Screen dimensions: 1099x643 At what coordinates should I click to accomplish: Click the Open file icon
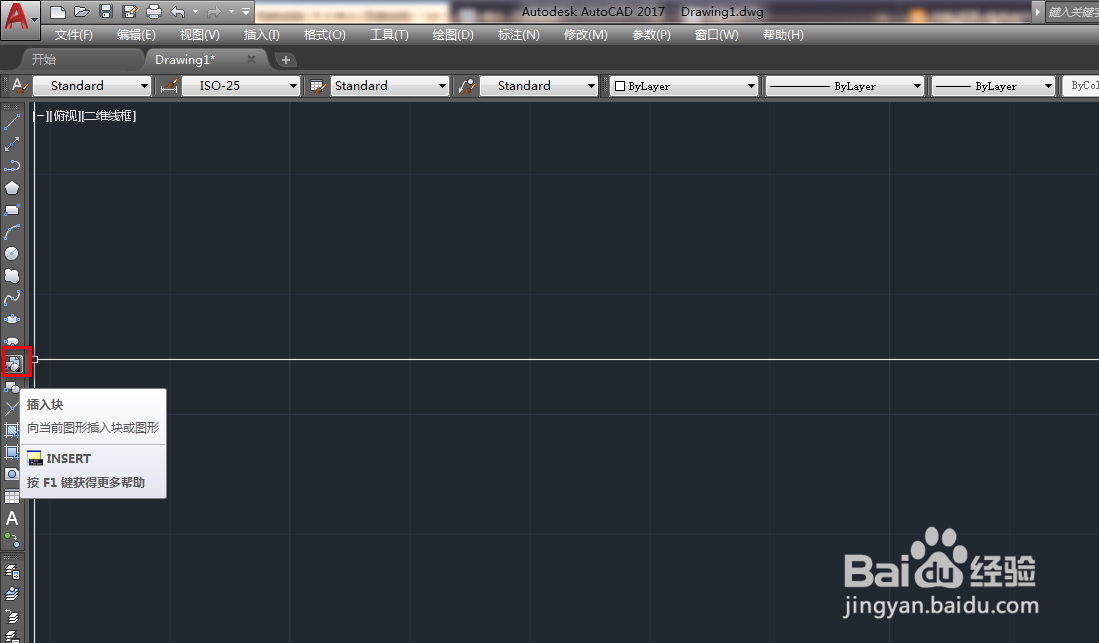82,12
